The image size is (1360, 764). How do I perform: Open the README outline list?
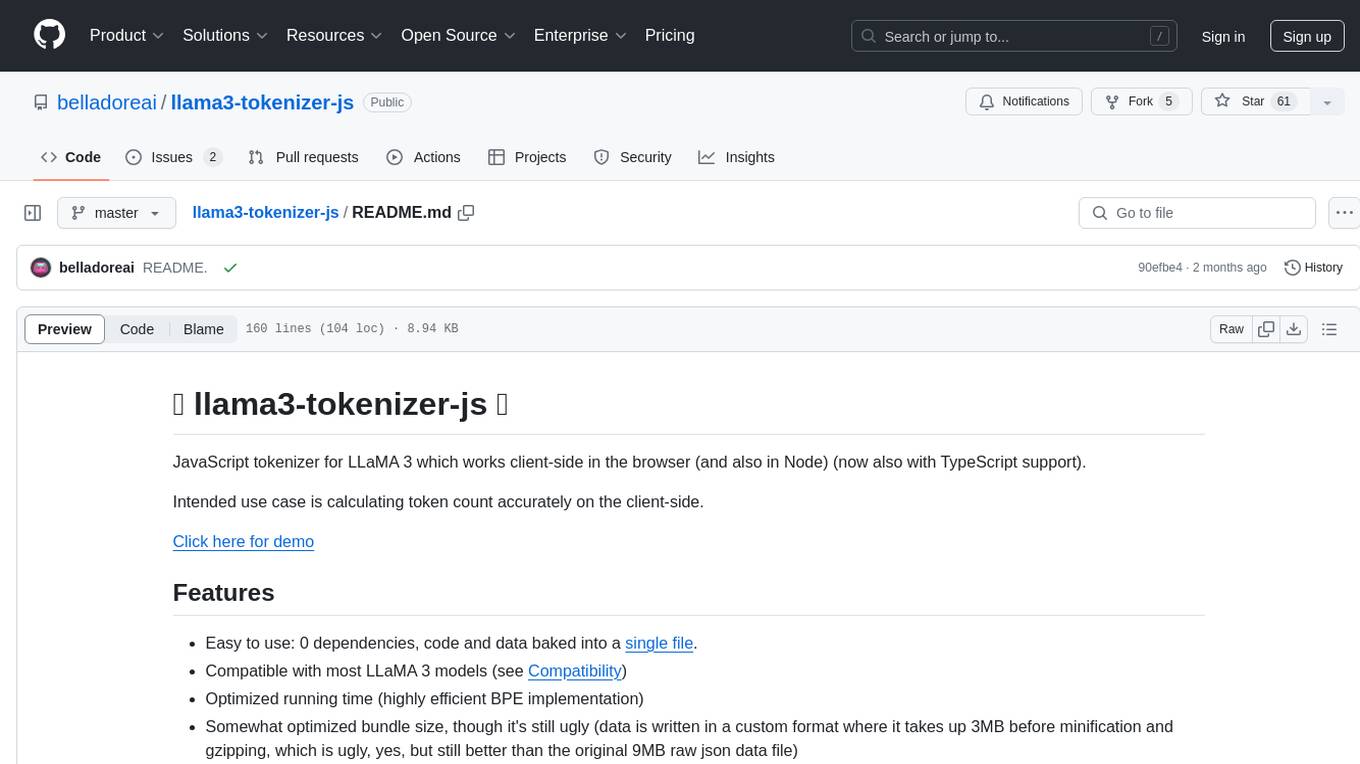(1329, 329)
